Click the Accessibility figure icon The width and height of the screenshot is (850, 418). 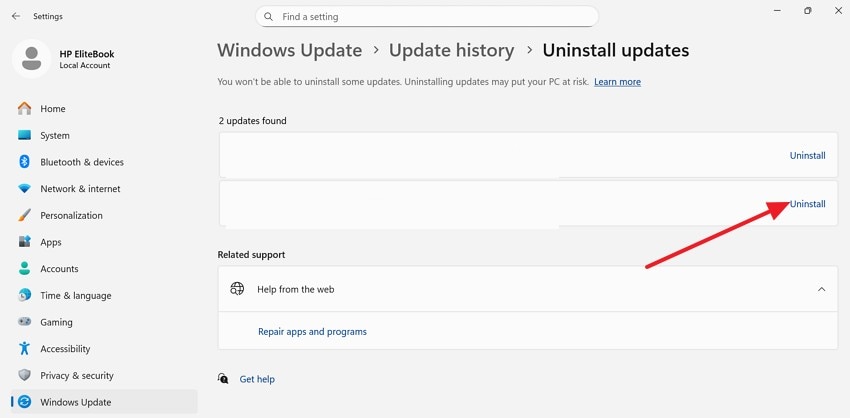point(24,348)
